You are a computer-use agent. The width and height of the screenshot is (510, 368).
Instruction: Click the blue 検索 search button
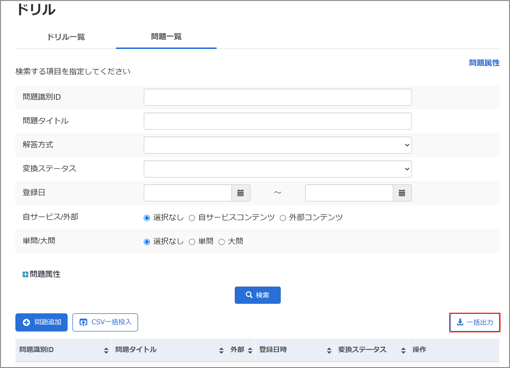tap(258, 295)
